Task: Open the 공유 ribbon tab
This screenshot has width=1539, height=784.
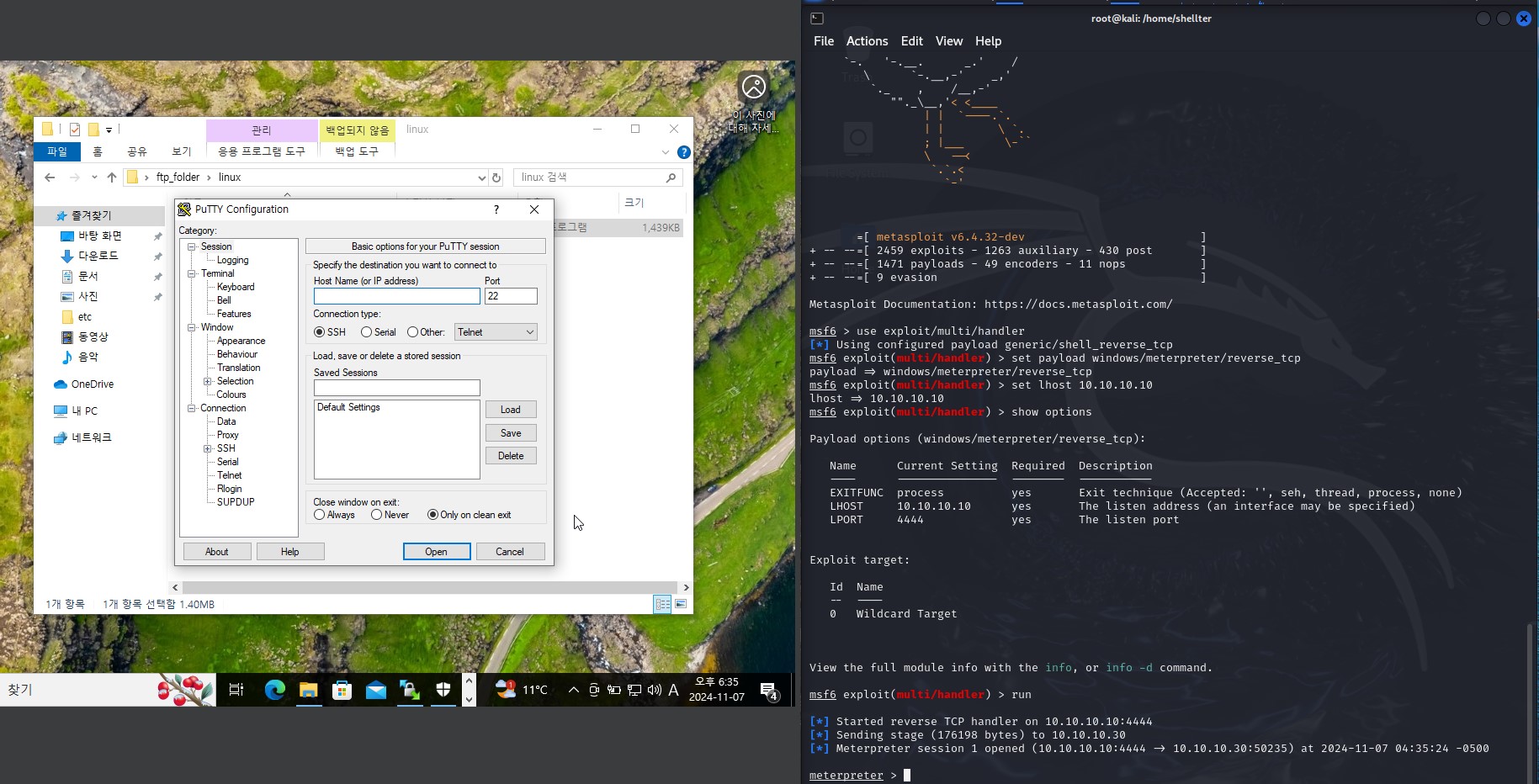Action: point(137,151)
